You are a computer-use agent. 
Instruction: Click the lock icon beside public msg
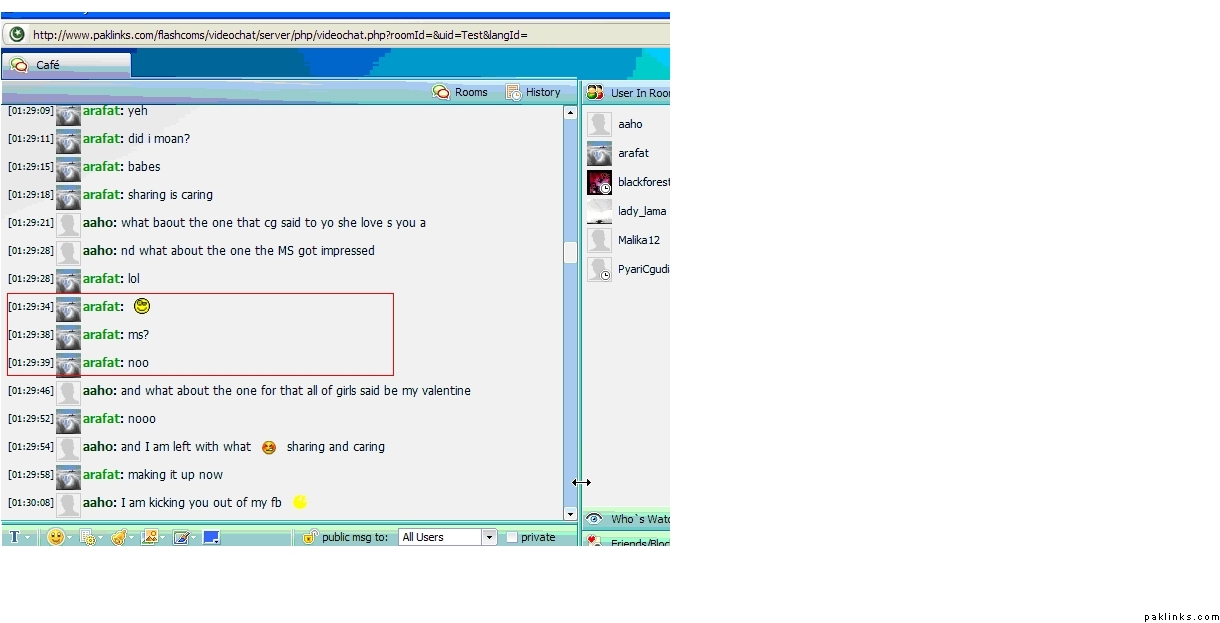pos(310,537)
